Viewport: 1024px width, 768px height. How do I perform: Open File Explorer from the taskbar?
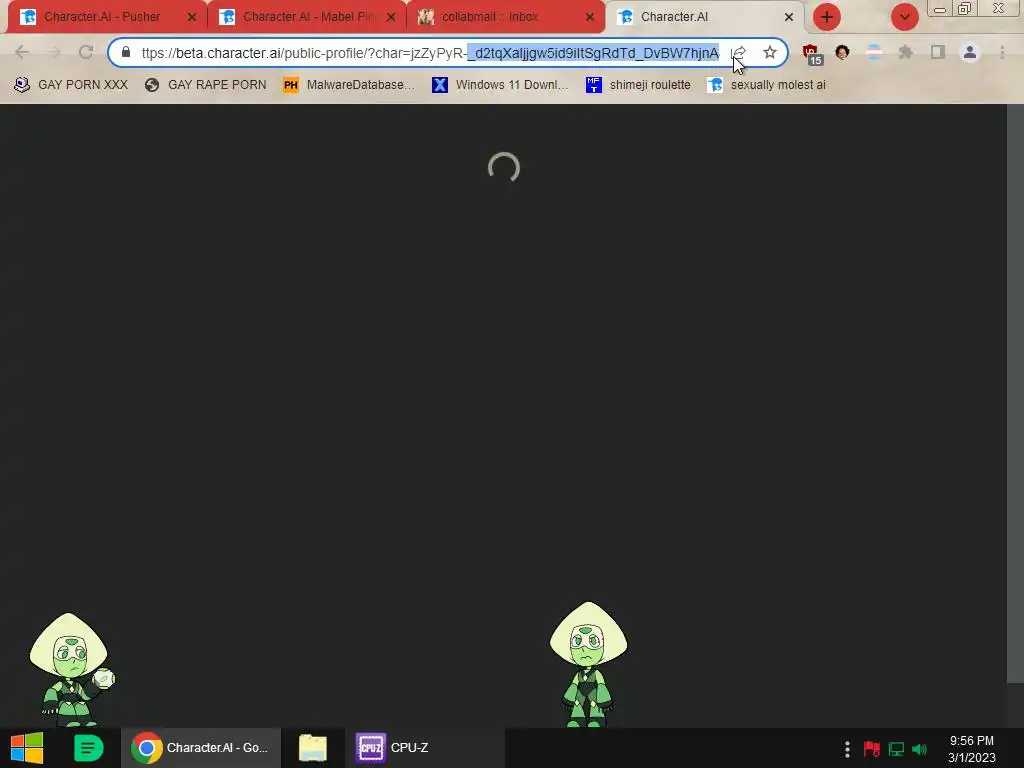(x=313, y=748)
